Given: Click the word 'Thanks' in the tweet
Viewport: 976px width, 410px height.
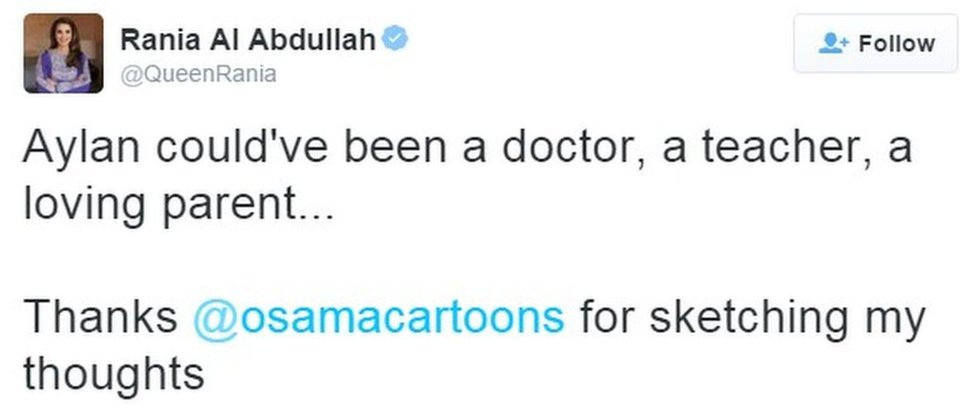Looking at the screenshot, I should coord(100,317).
